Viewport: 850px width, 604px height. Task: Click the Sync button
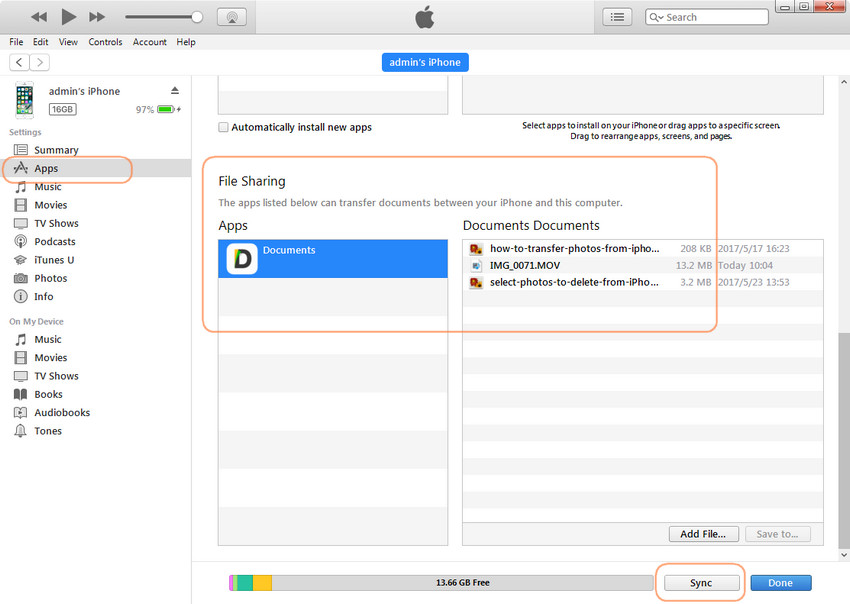click(x=701, y=583)
